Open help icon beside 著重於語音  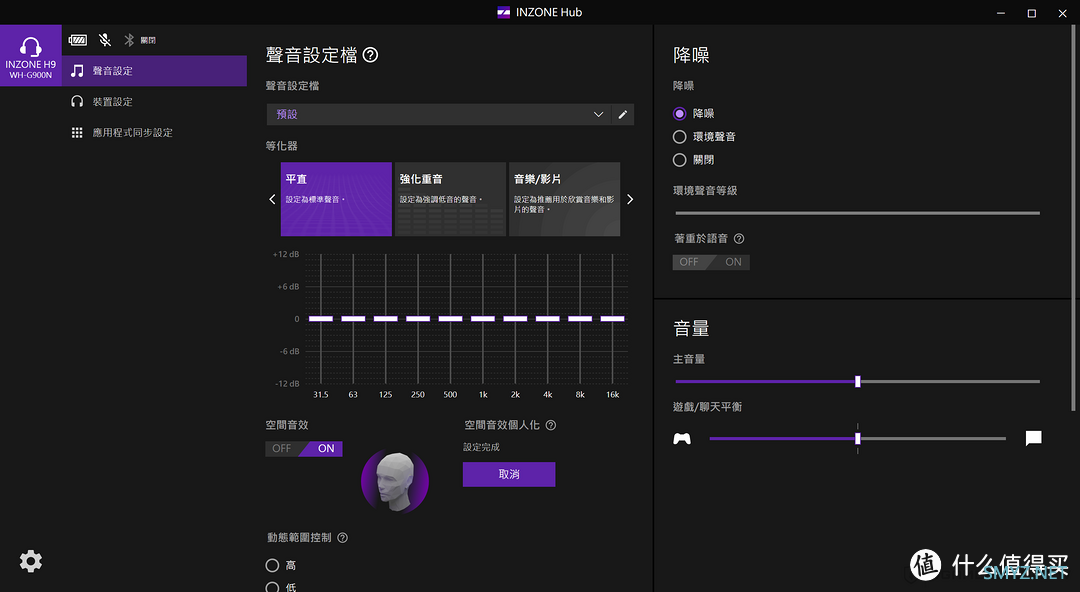739,238
